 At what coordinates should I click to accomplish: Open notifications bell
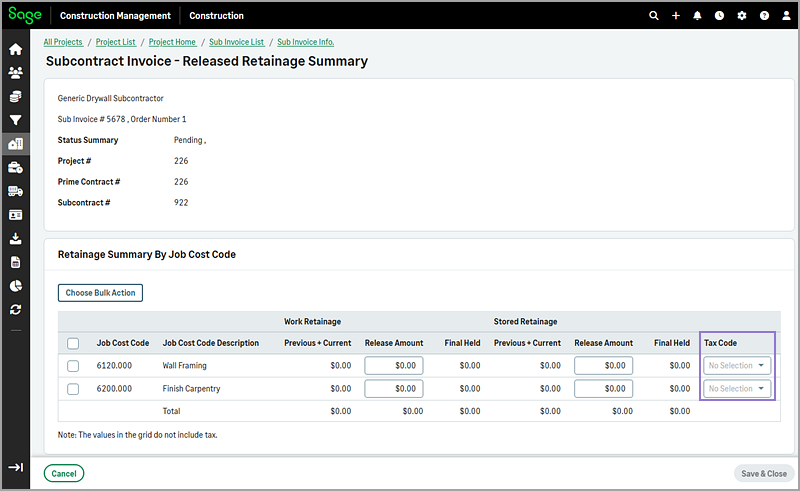tap(698, 16)
